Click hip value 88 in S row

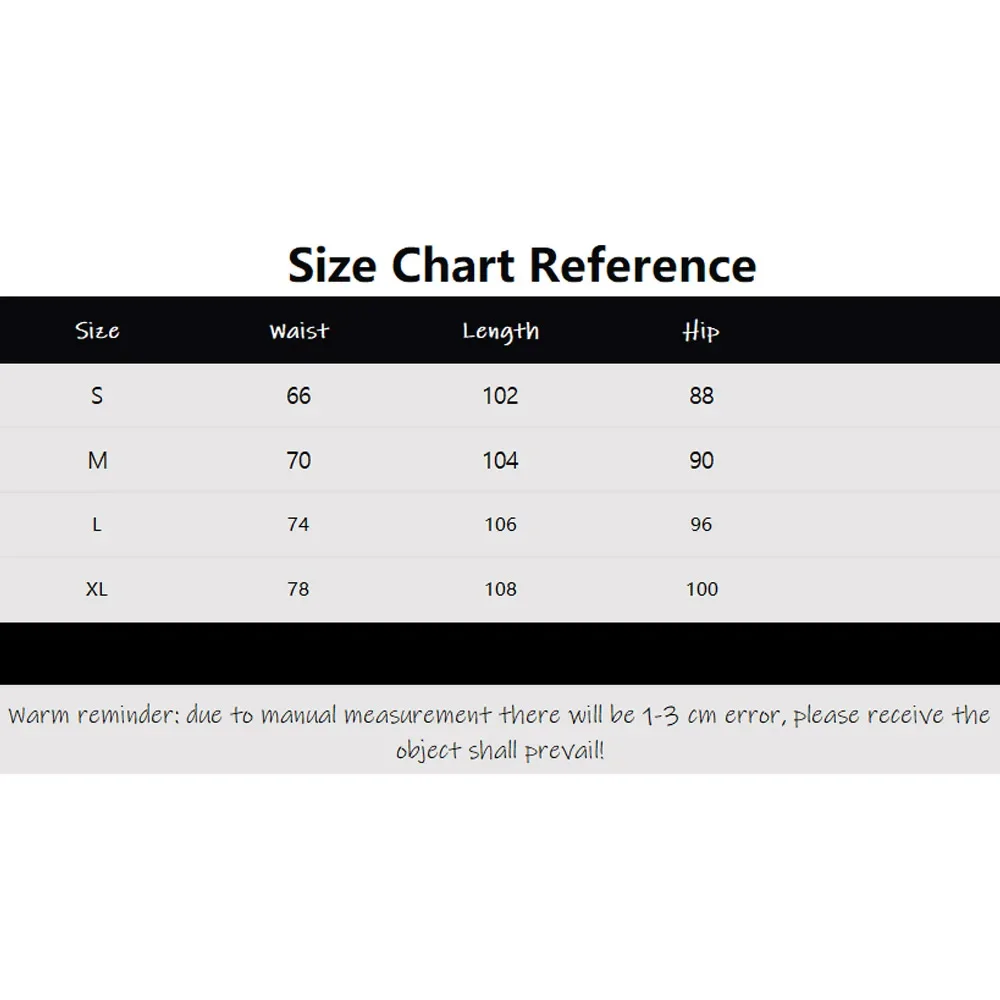[x=701, y=396]
